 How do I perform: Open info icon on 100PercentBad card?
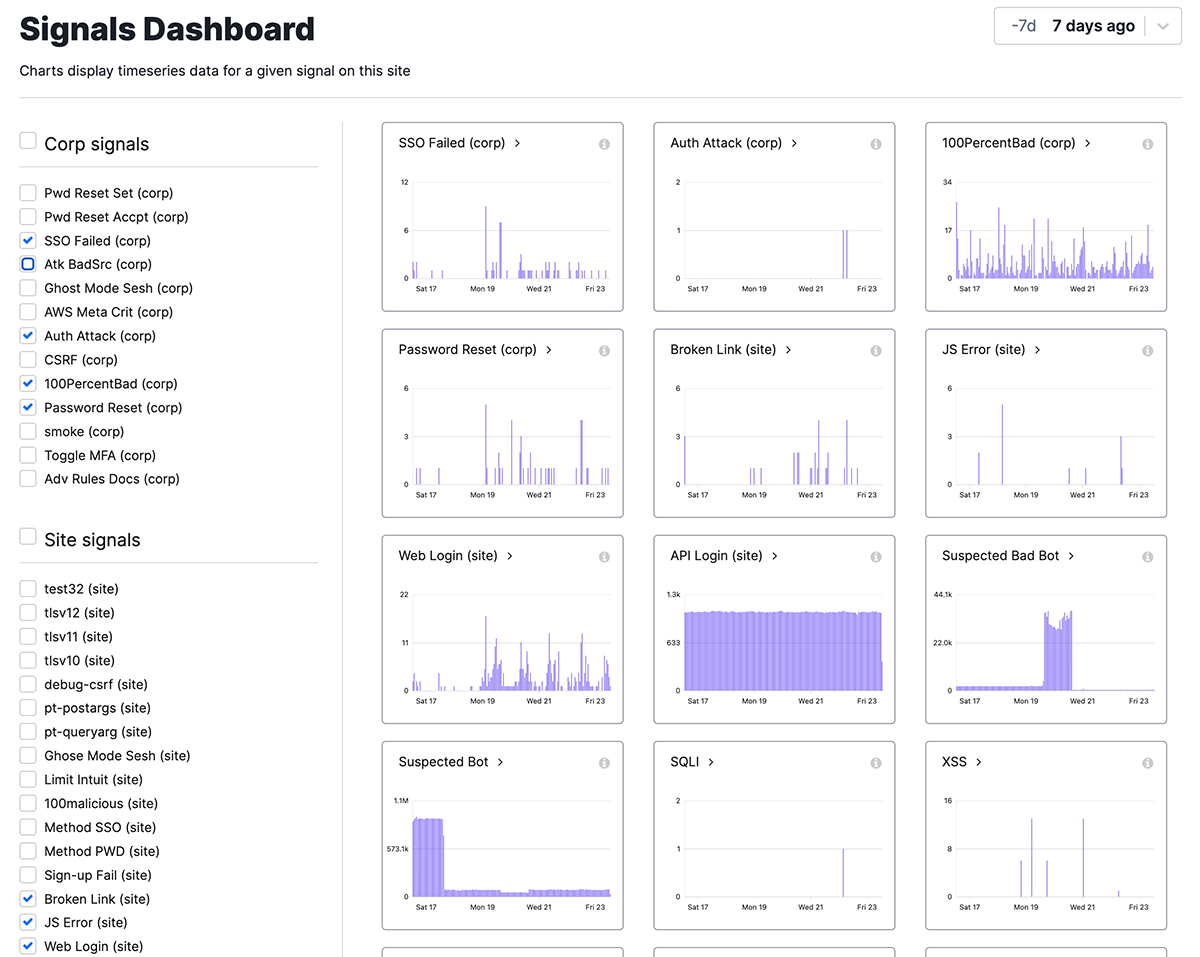tap(1148, 144)
